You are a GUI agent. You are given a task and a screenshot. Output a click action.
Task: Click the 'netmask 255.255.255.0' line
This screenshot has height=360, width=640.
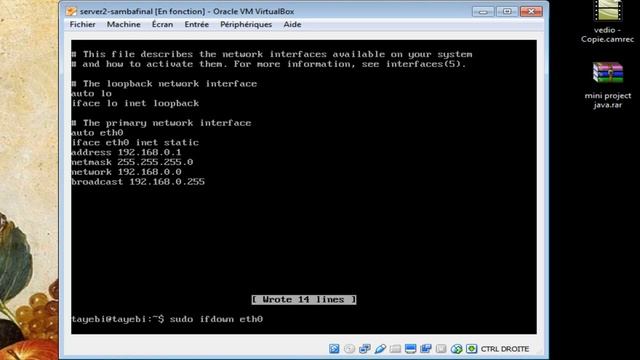point(132,162)
